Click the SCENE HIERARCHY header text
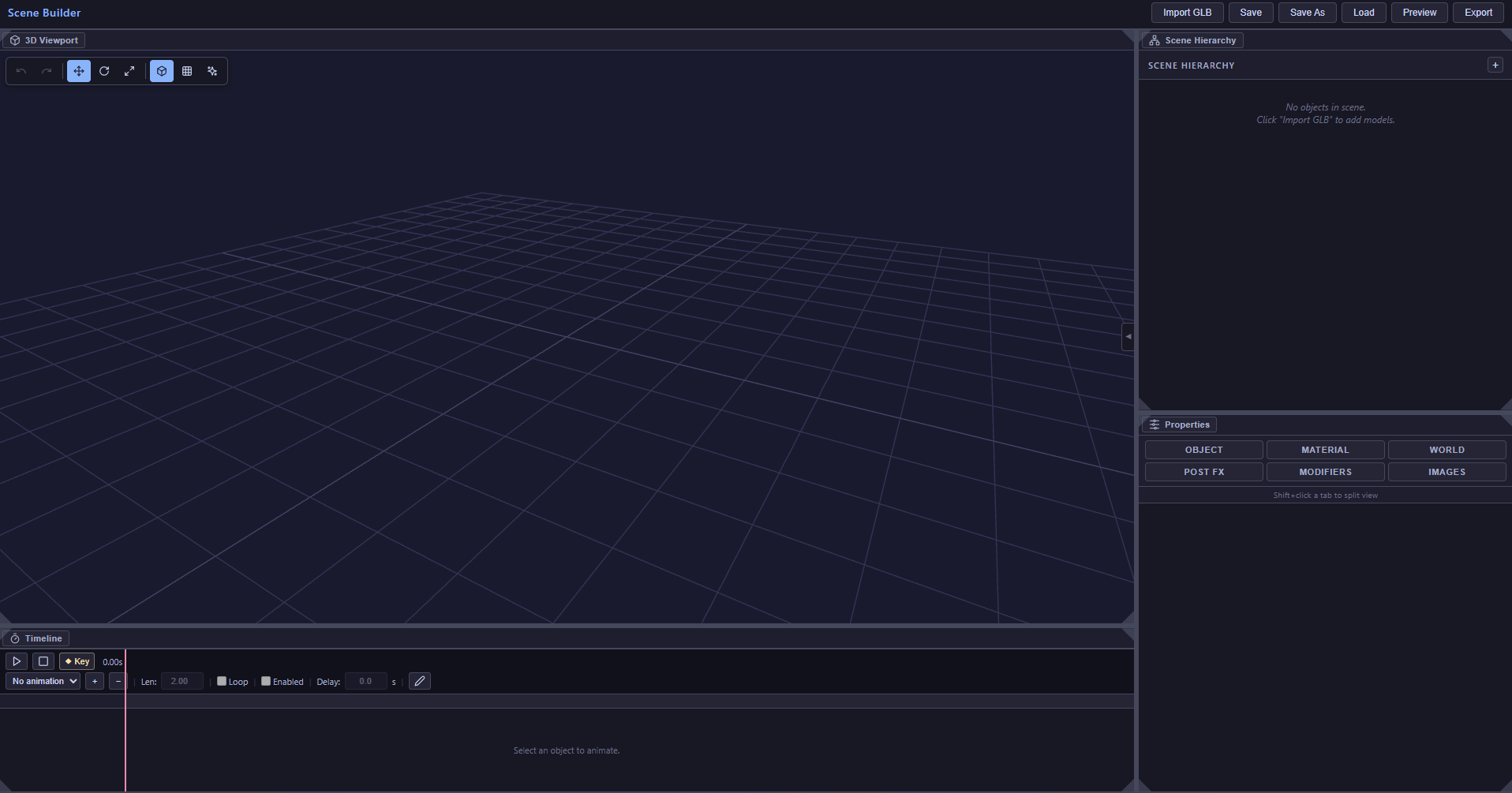 pos(1192,65)
